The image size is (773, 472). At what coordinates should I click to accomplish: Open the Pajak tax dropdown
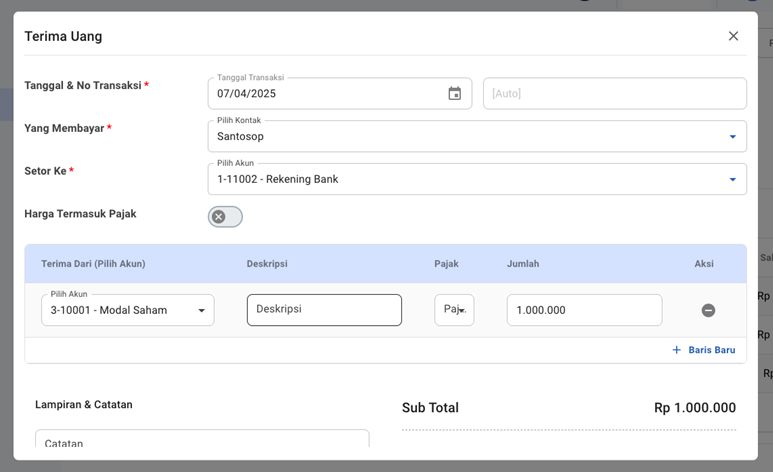pos(454,310)
